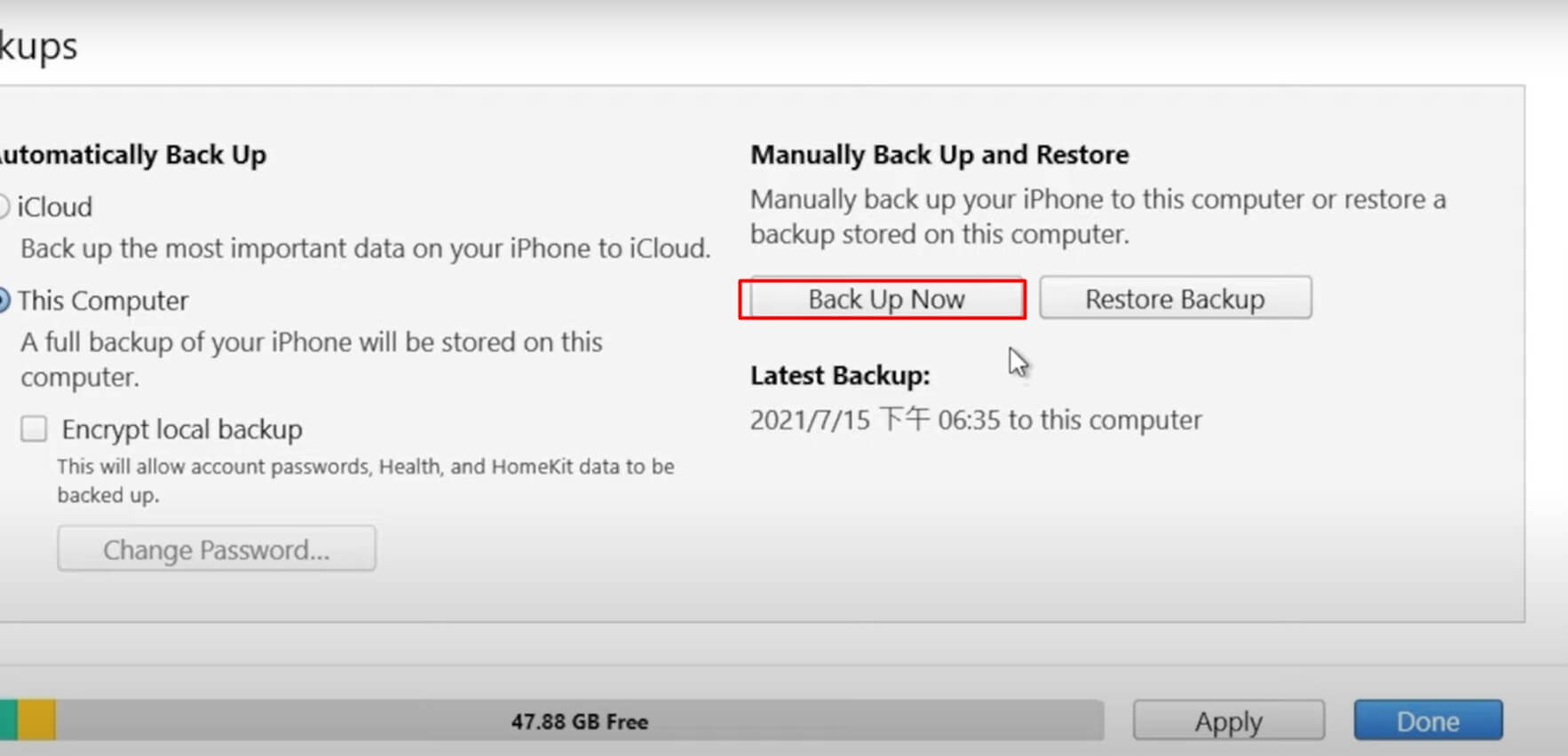1568x756 pixels.
Task: Start a backup with Back Up Now
Action: (885, 299)
